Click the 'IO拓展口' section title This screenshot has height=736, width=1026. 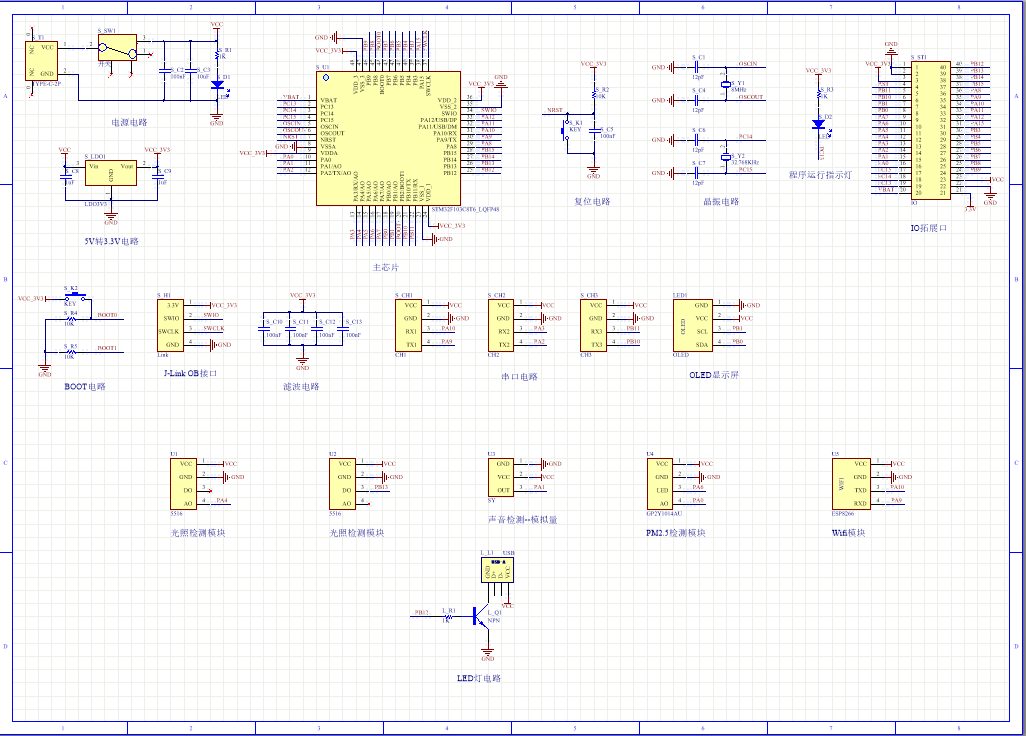pyautogui.click(x=929, y=228)
